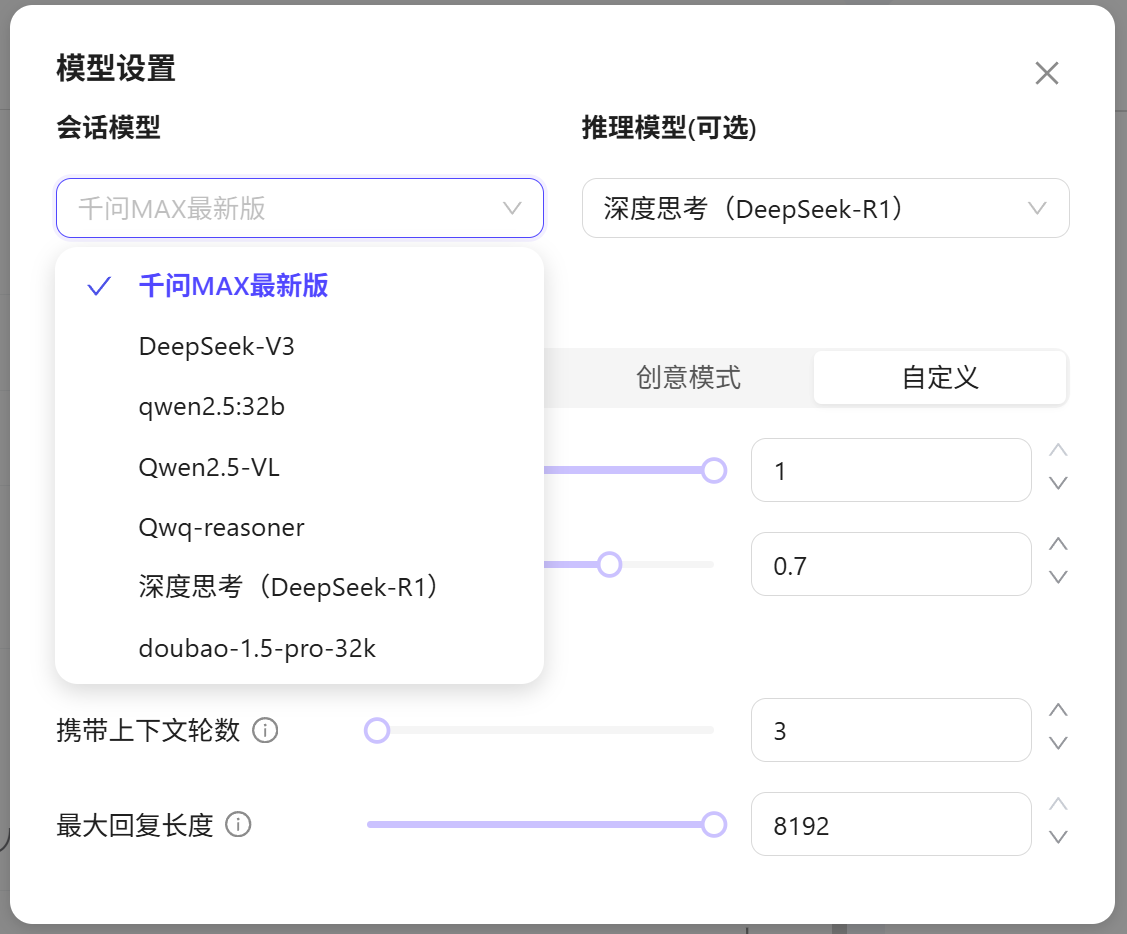Click info icon beside 最大回复长度
Image resolution: width=1127 pixels, height=934 pixels.
click(x=238, y=825)
